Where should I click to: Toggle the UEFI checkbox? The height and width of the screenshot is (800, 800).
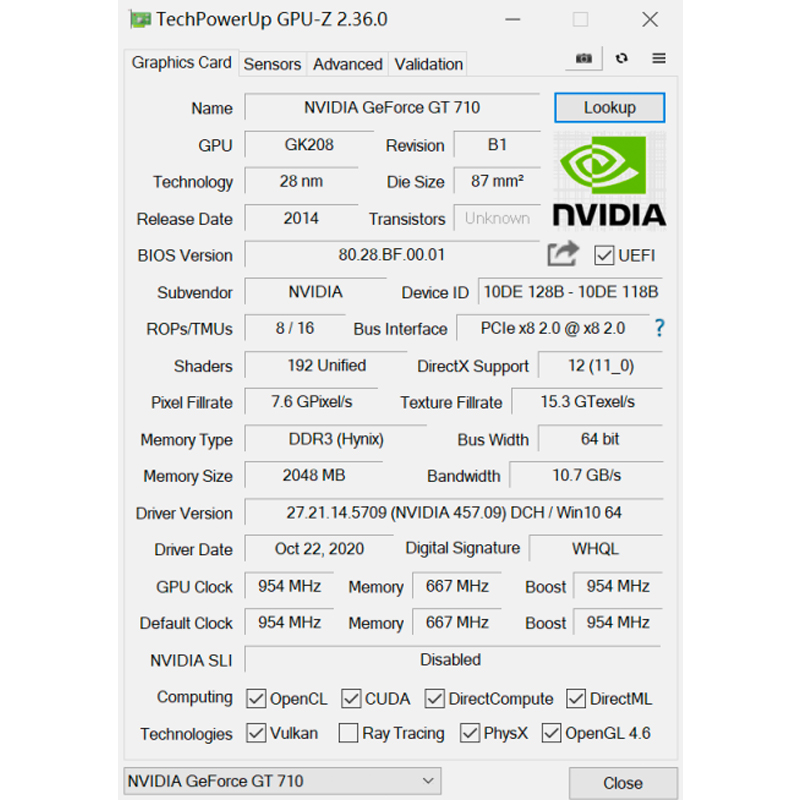pyautogui.click(x=604, y=255)
